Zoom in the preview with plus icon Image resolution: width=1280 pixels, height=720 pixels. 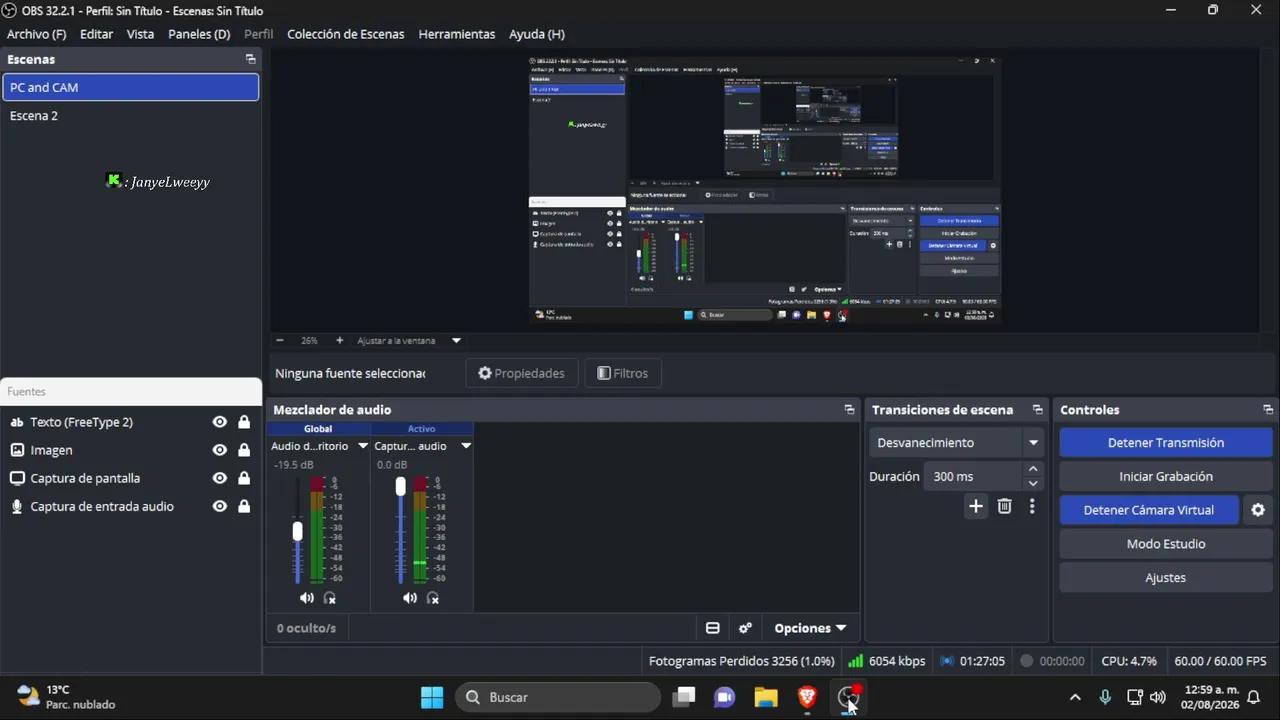339,340
